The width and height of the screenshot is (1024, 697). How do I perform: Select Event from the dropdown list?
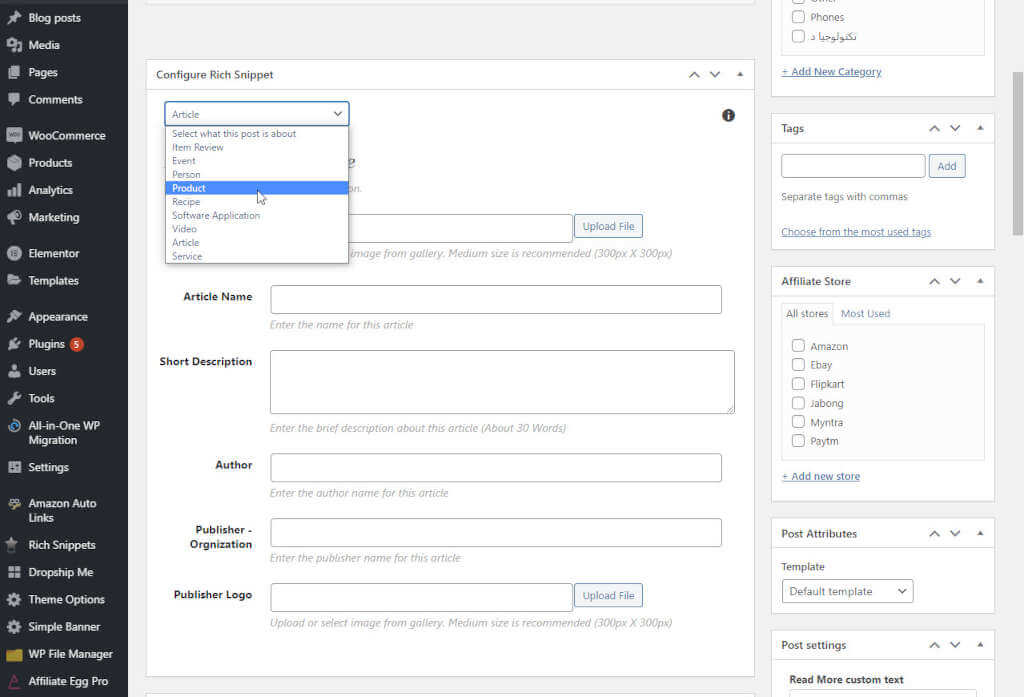[257, 161]
